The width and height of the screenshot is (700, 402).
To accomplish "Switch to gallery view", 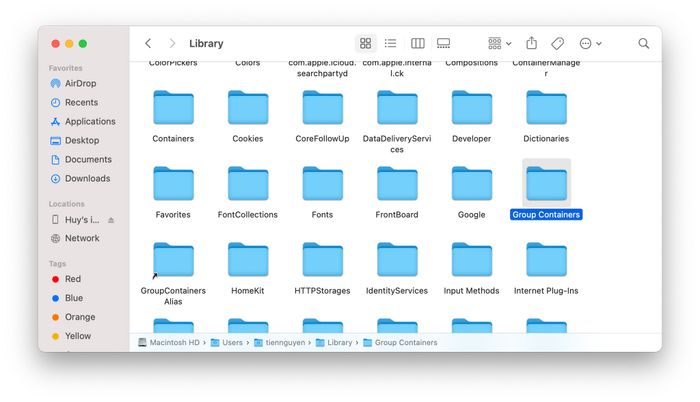I will [443, 44].
